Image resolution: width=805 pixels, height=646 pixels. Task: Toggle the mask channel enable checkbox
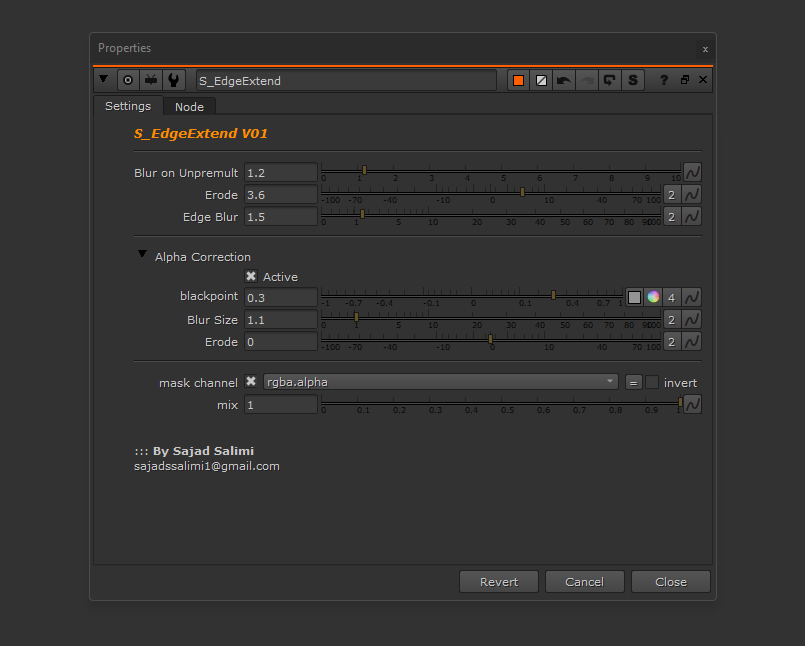pos(251,382)
